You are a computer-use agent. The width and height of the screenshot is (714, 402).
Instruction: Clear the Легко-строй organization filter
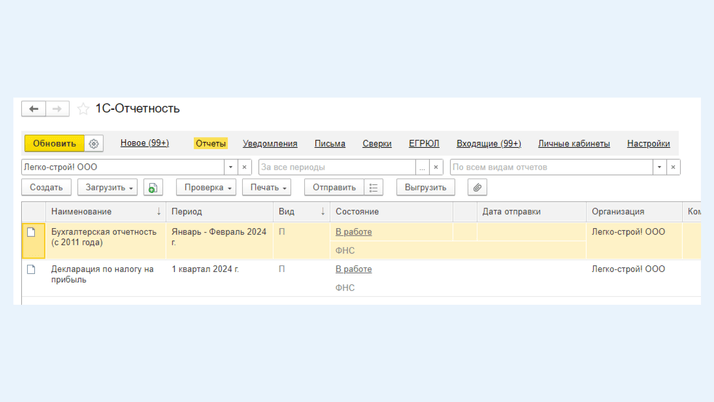[x=245, y=167]
